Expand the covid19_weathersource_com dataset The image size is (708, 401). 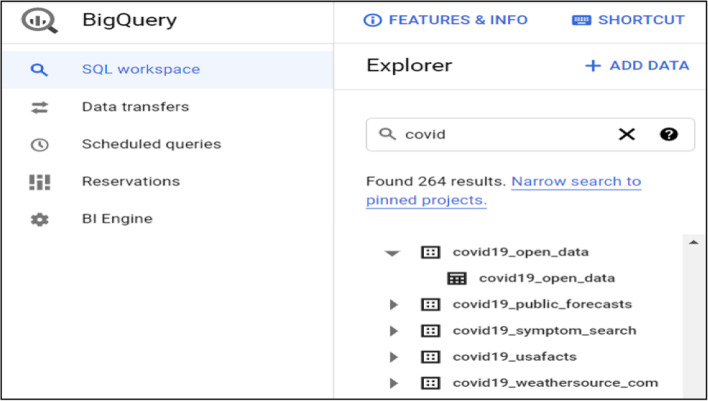pyautogui.click(x=393, y=383)
